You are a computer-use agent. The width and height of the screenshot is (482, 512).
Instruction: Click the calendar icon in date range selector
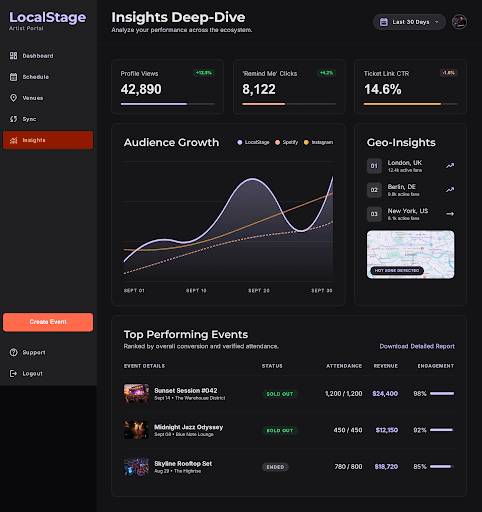tap(384, 22)
